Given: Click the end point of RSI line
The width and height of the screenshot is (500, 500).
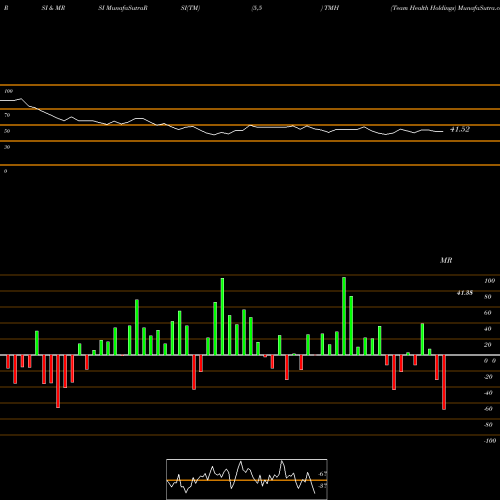Looking at the screenshot, I should (x=443, y=132).
